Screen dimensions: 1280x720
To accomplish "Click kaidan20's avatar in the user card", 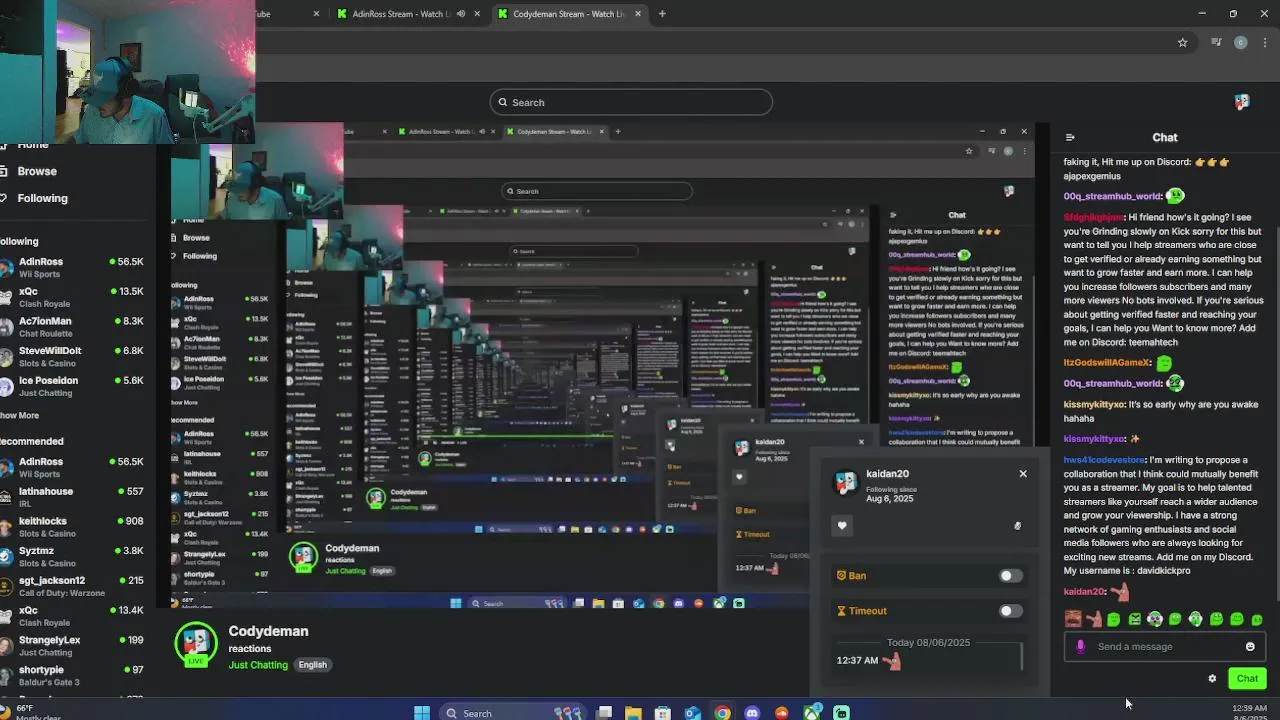I will coord(846,483).
